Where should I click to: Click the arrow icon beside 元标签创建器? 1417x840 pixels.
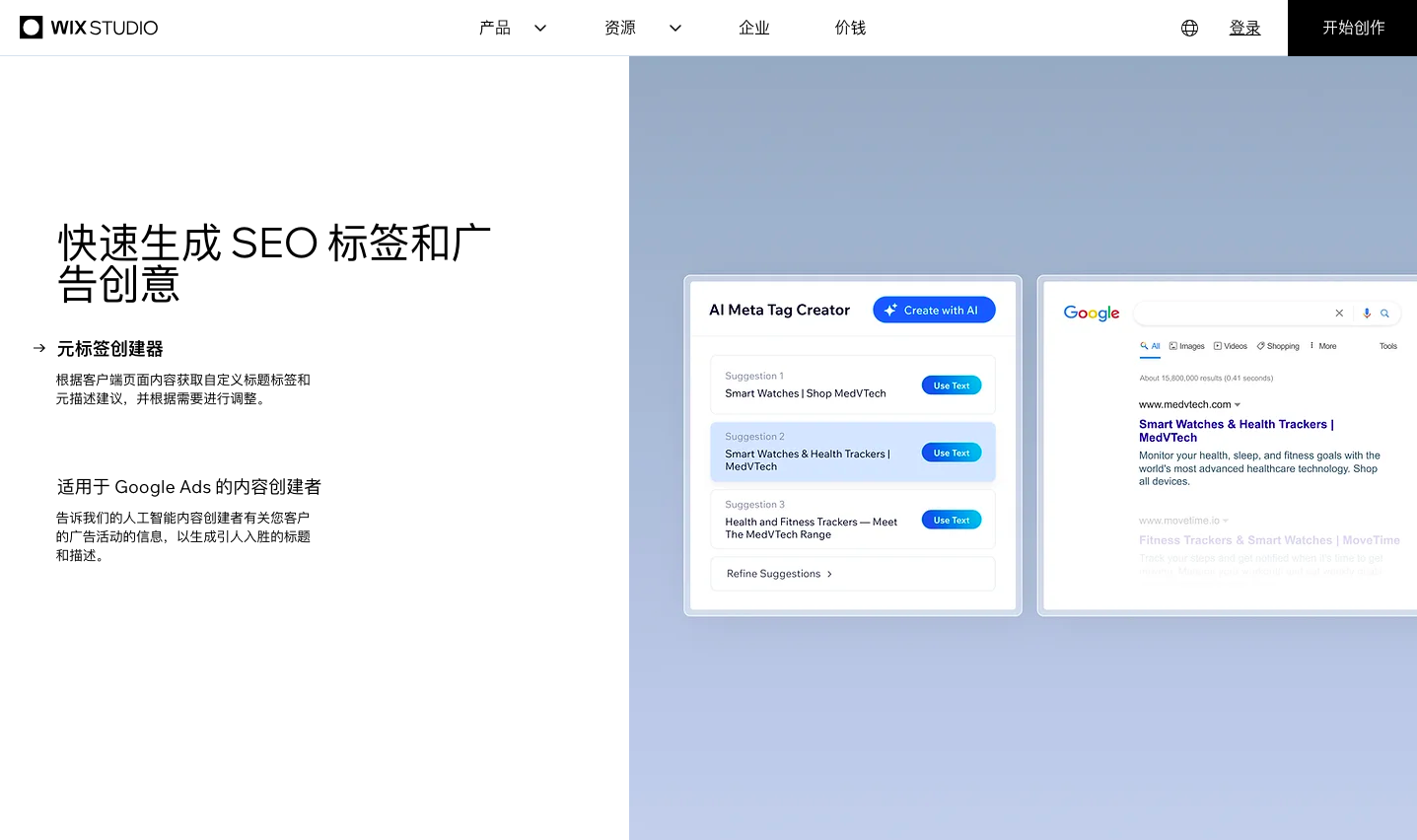point(39,348)
